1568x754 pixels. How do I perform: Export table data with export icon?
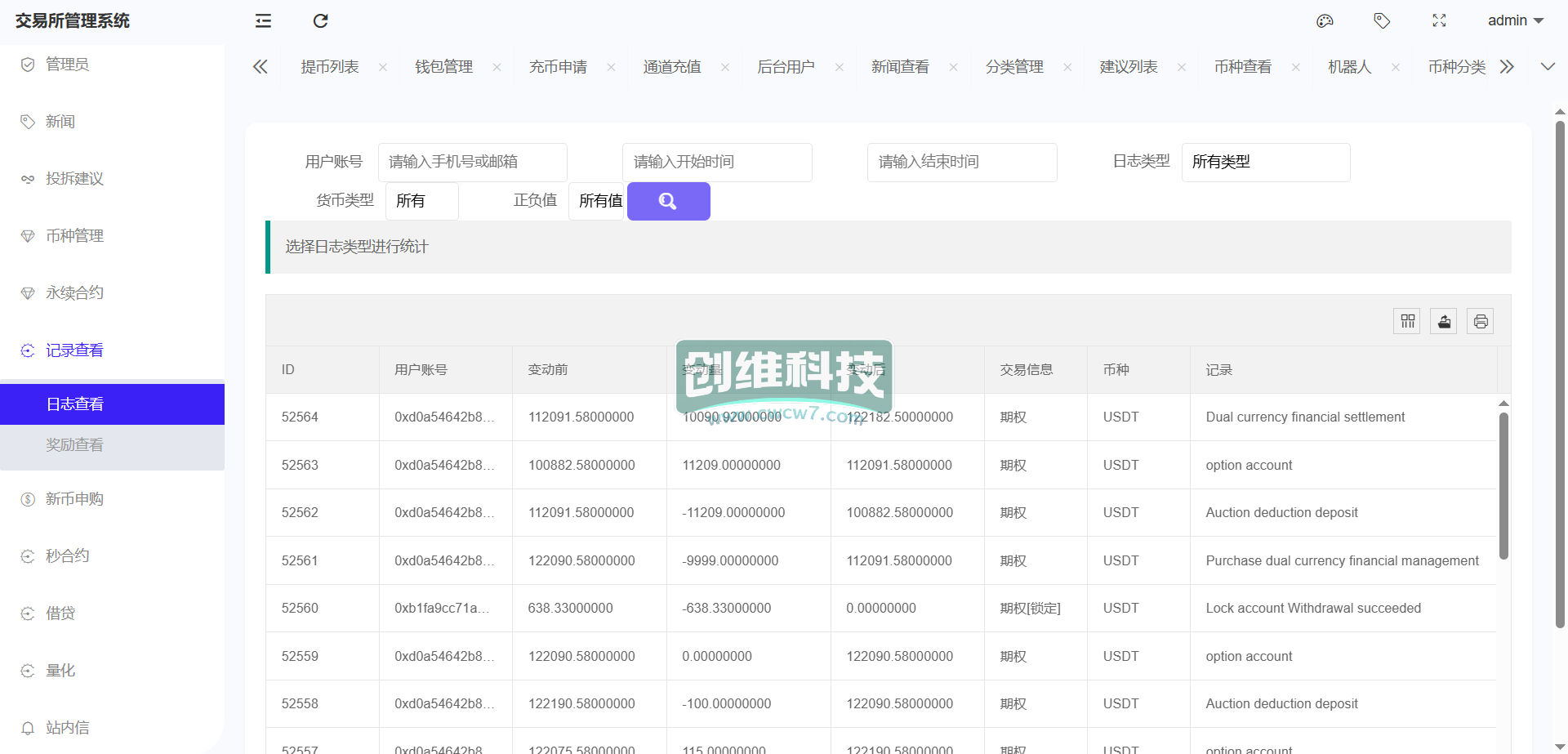[1444, 321]
